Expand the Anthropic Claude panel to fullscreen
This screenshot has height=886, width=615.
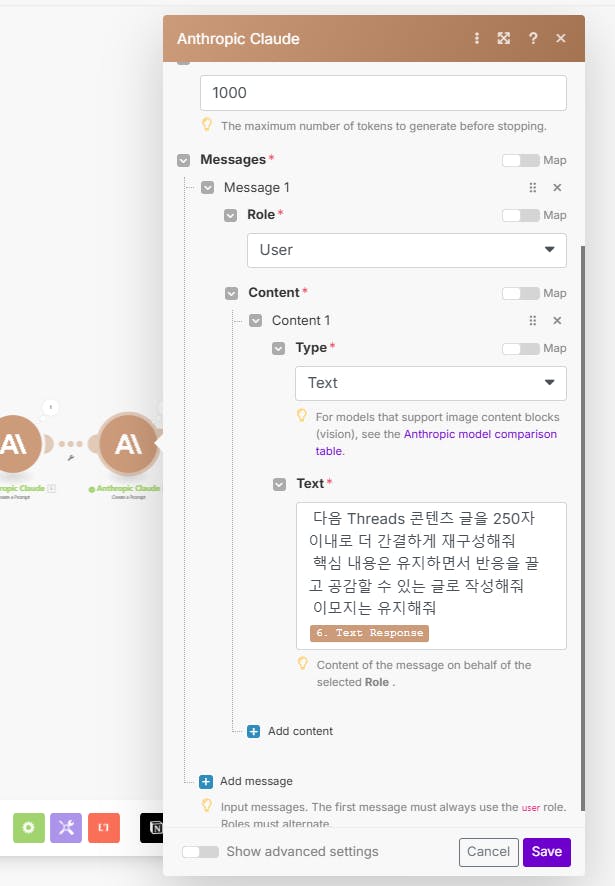[x=504, y=38]
